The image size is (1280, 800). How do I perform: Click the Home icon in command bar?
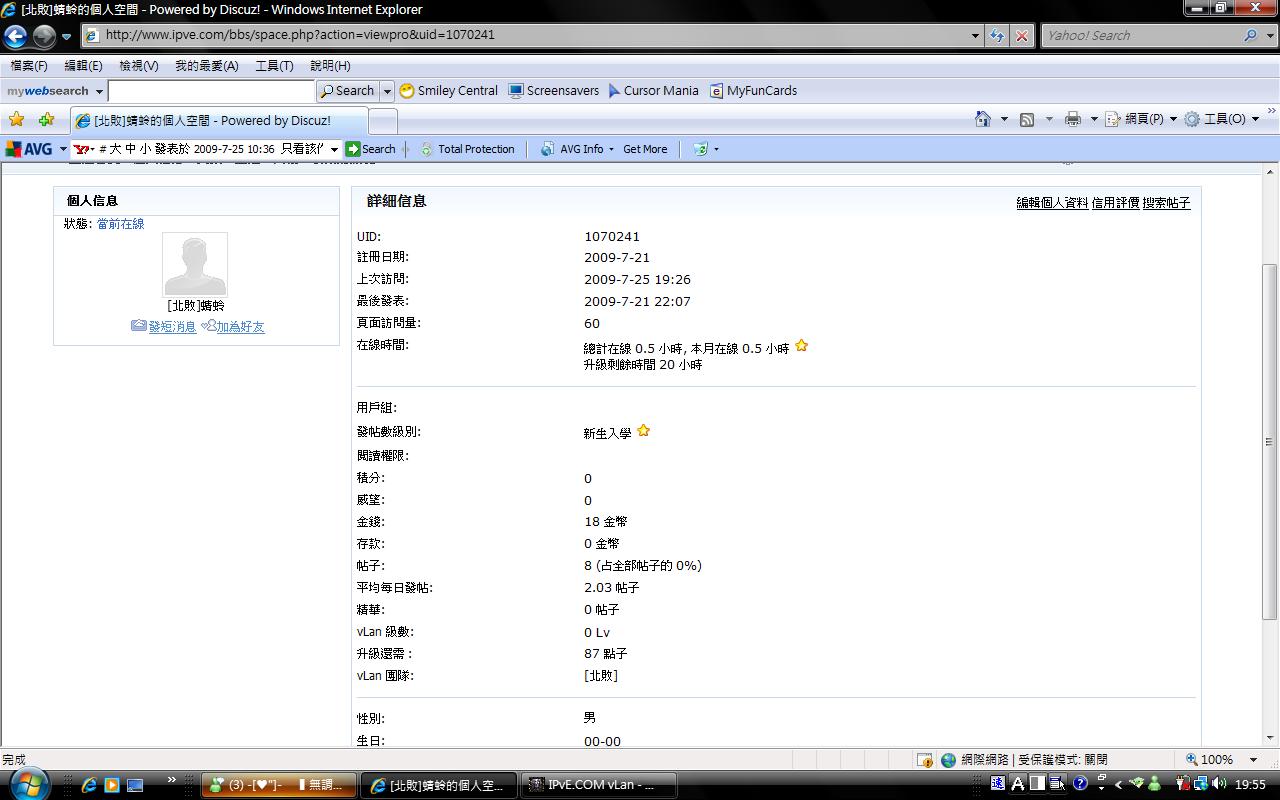coord(983,119)
